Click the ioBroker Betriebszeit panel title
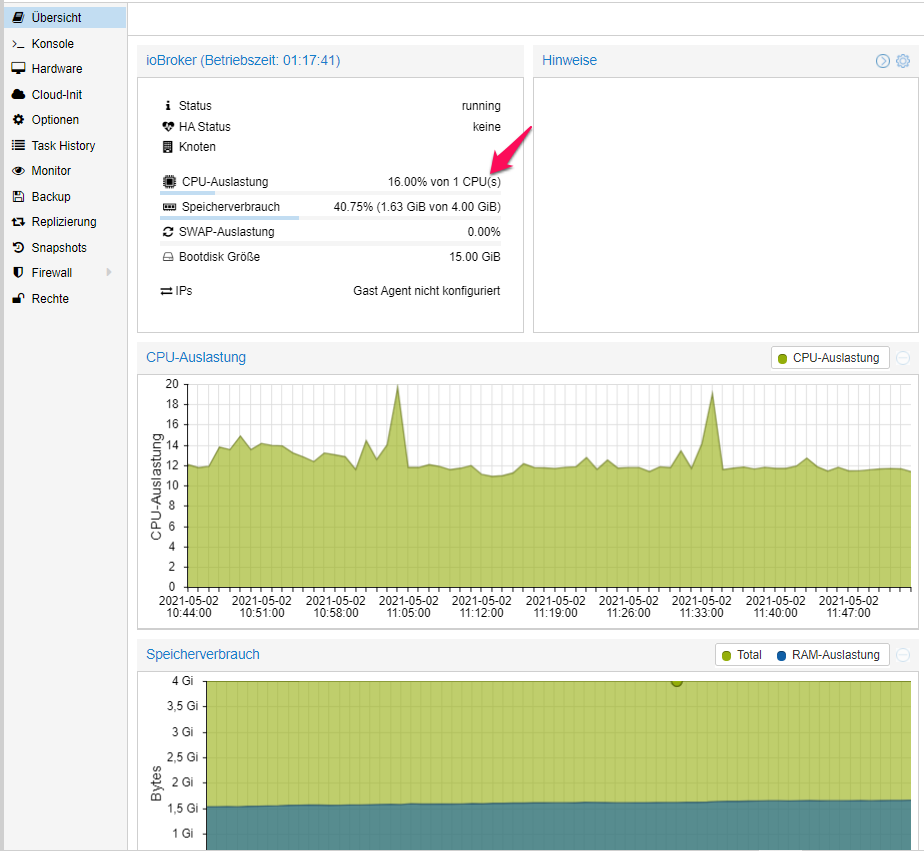Screen dimensions: 924x851 pos(243,61)
